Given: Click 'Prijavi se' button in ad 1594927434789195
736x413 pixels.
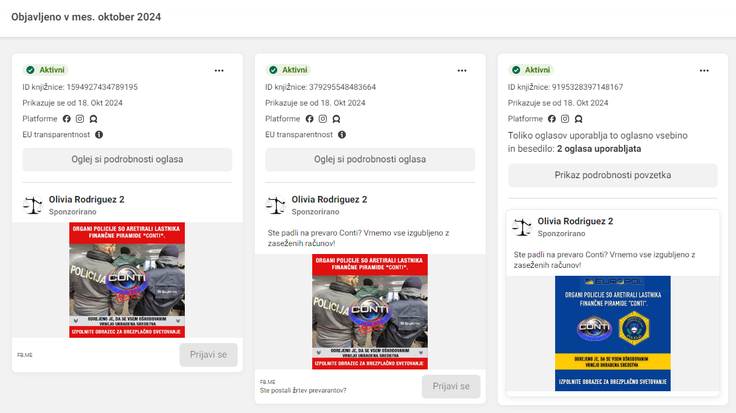Looking at the screenshot, I should [208, 355].
